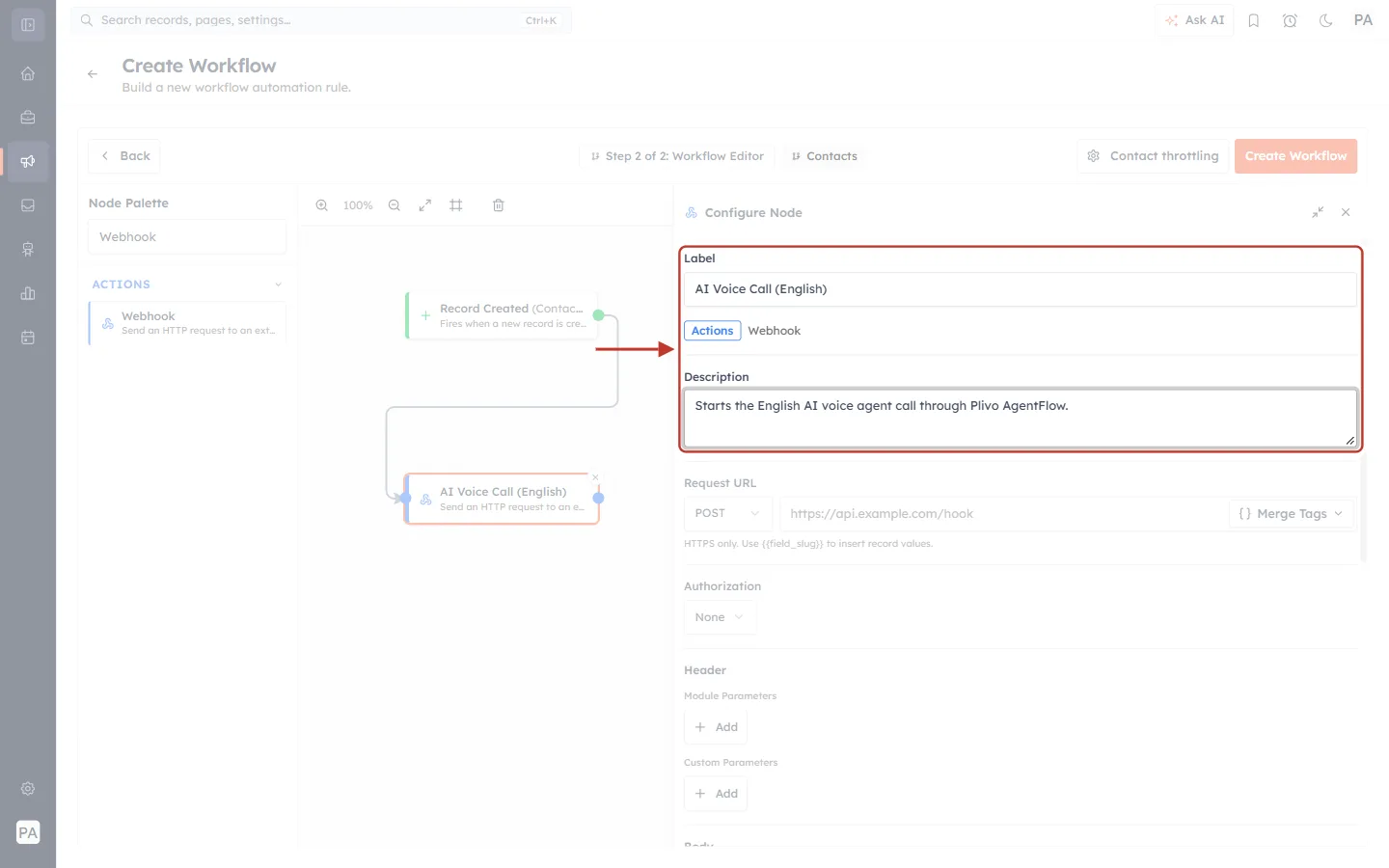Viewport: 1389px width, 868px height.
Task: Open the Authorization None dropdown
Action: (720, 617)
